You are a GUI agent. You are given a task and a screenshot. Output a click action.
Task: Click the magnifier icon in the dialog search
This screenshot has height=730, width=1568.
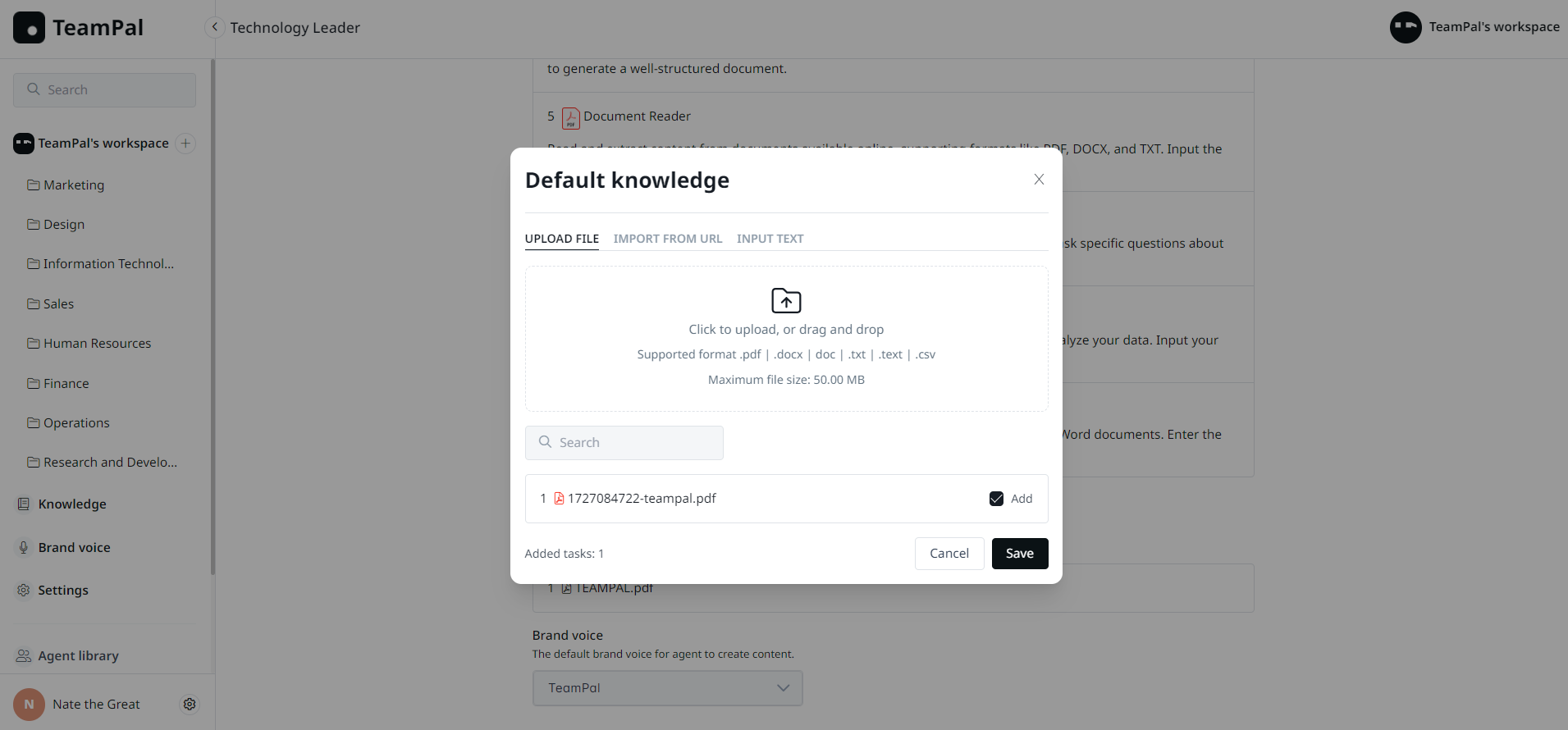tap(545, 442)
